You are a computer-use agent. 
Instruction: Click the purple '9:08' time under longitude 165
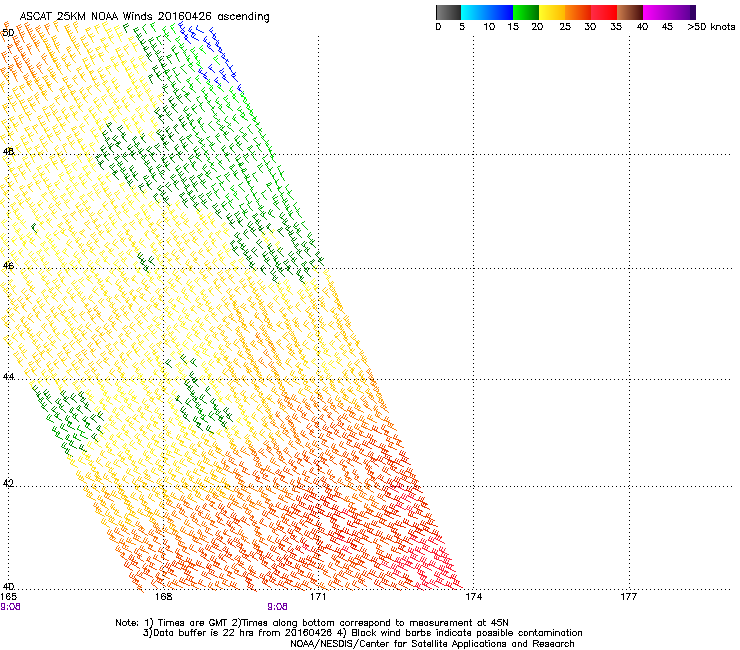[10, 607]
